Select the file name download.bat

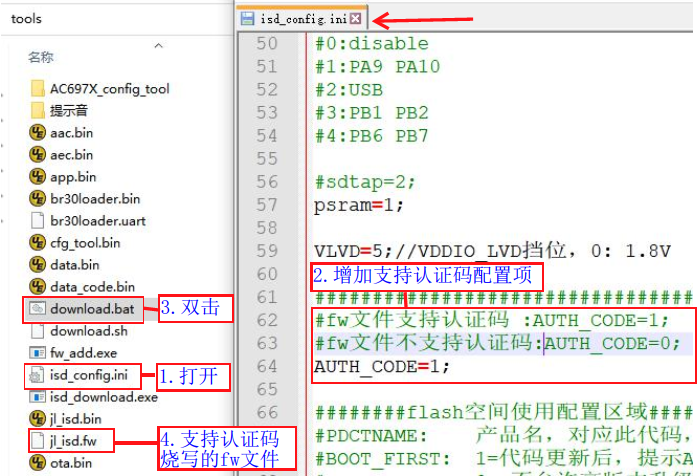(x=92, y=309)
